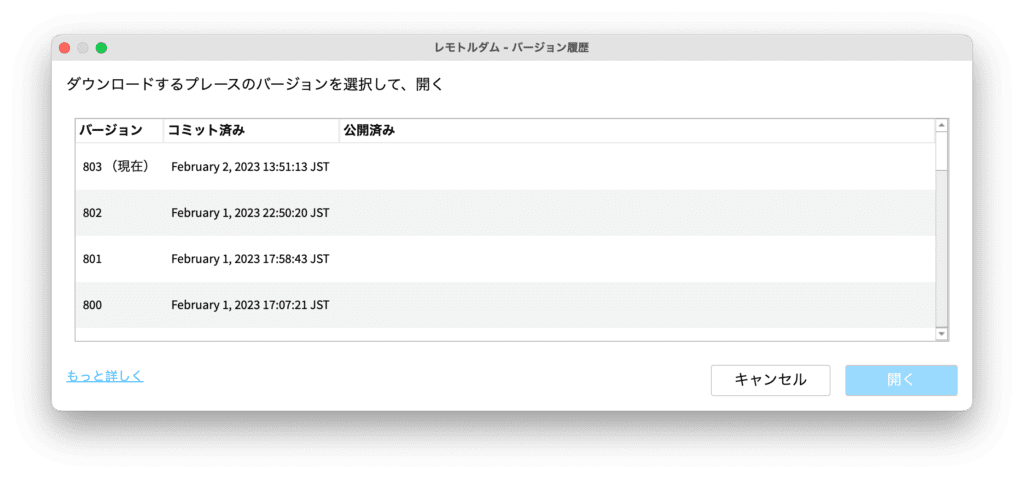Image resolution: width=1024 pixels, height=479 pixels.
Task: Click the scrollbar up arrow
Action: 941,126
